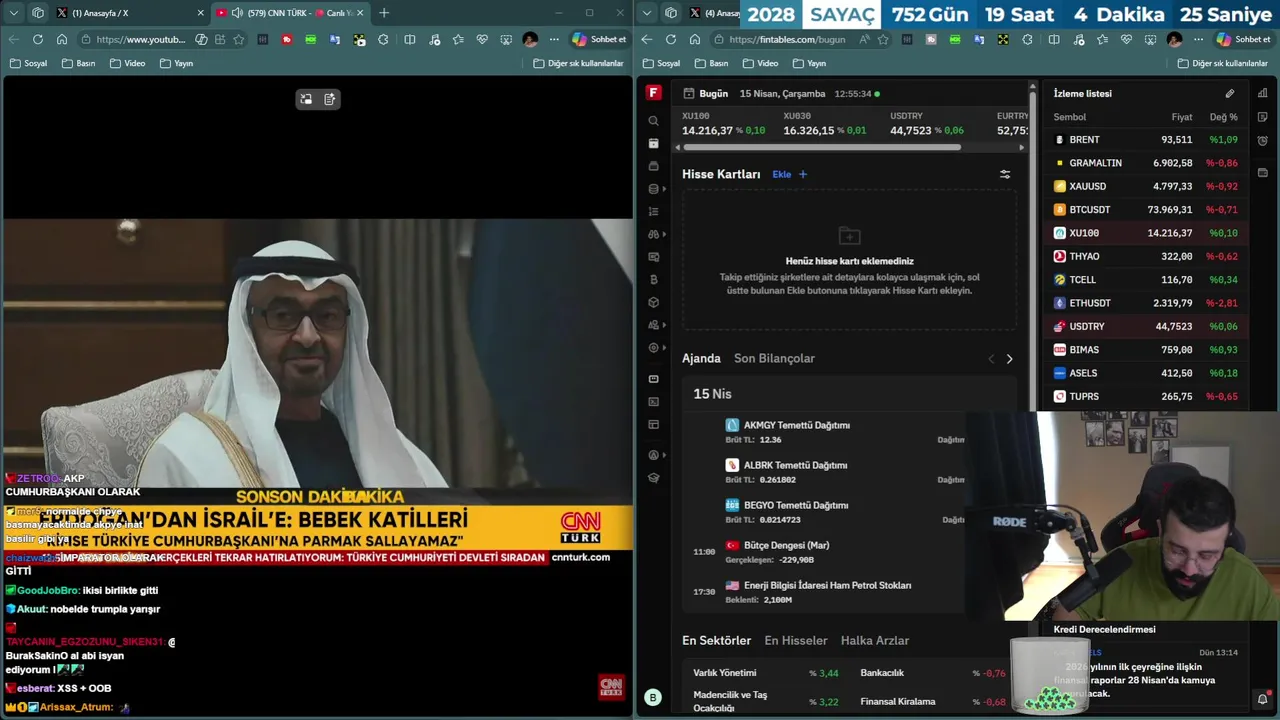Open extensions puzzle icon in YouTube window
Image resolution: width=1280 pixels, height=720 pixels.
click(383, 39)
